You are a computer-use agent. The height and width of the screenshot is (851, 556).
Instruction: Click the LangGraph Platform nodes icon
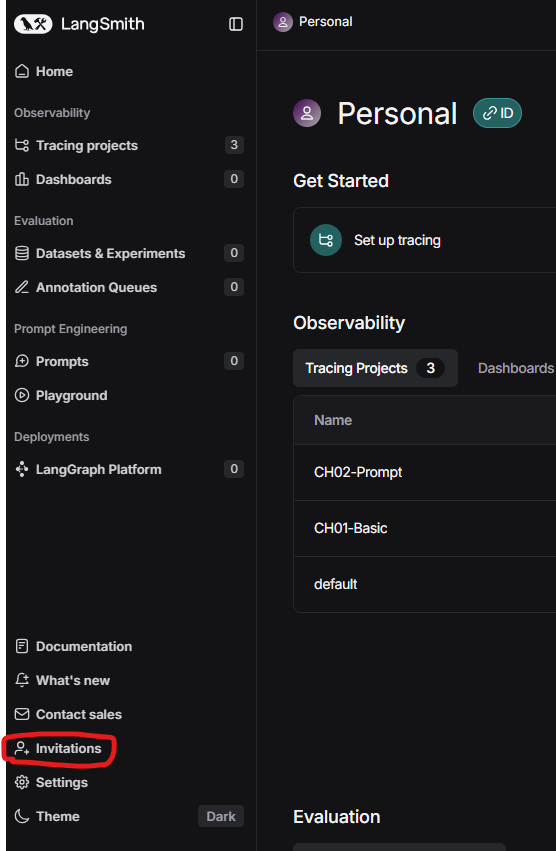click(22, 469)
